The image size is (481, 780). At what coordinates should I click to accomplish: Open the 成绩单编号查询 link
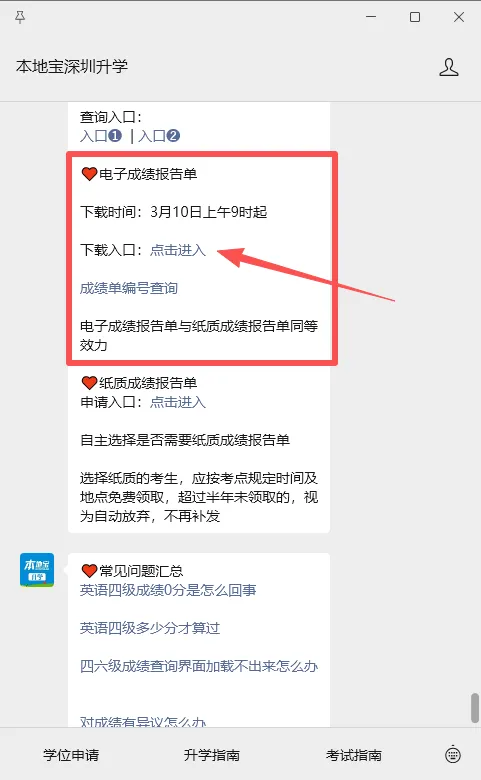pyautogui.click(x=129, y=288)
